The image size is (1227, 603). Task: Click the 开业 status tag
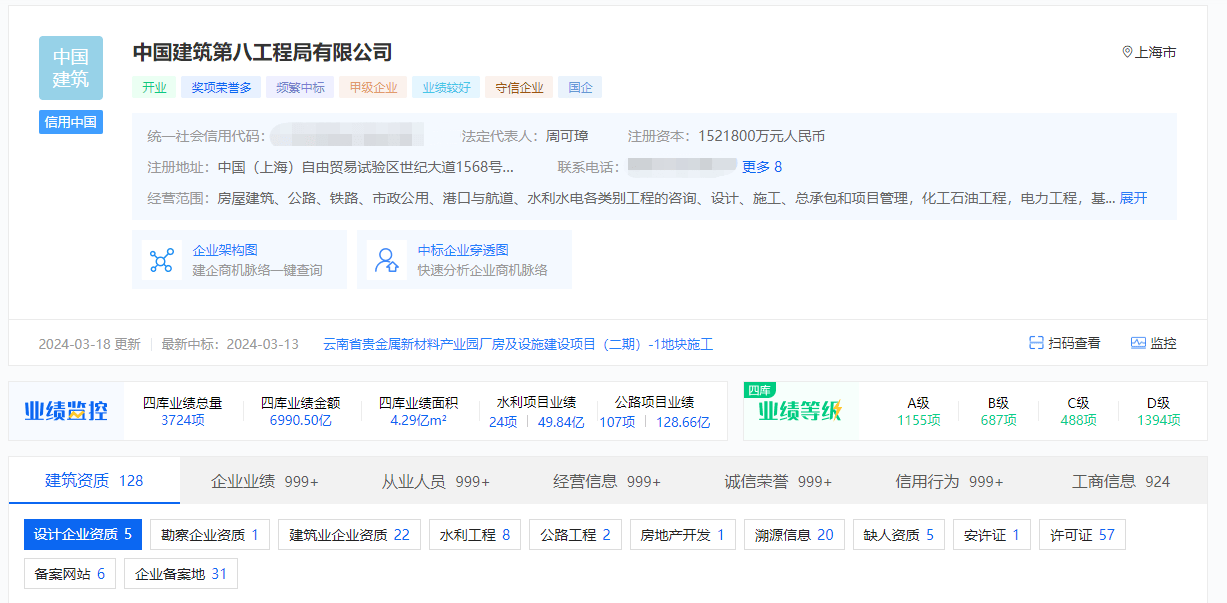[x=154, y=87]
